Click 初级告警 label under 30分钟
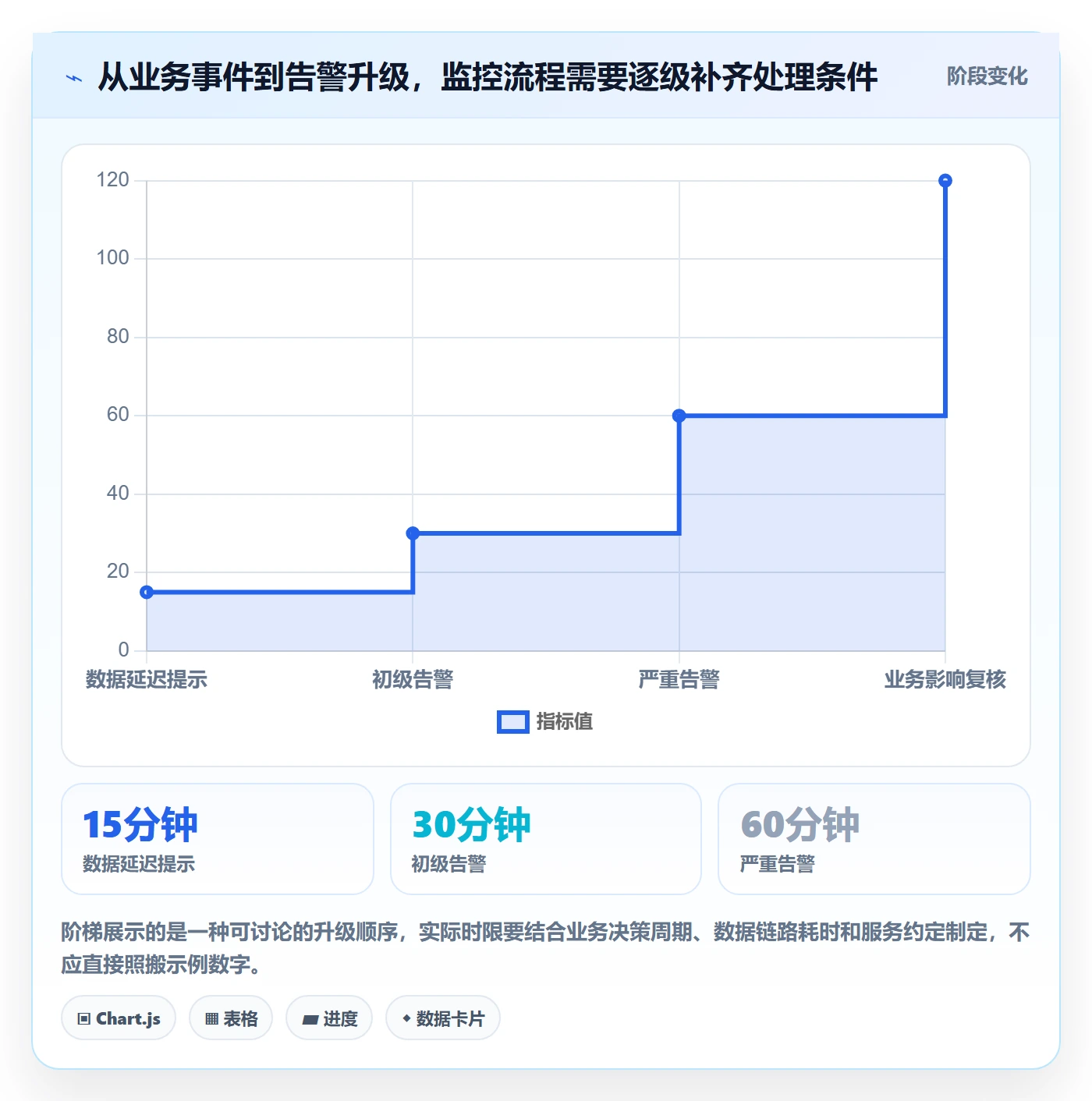Image resolution: width=1092 pixels, height=1101 pixels. tap(448, 864)
